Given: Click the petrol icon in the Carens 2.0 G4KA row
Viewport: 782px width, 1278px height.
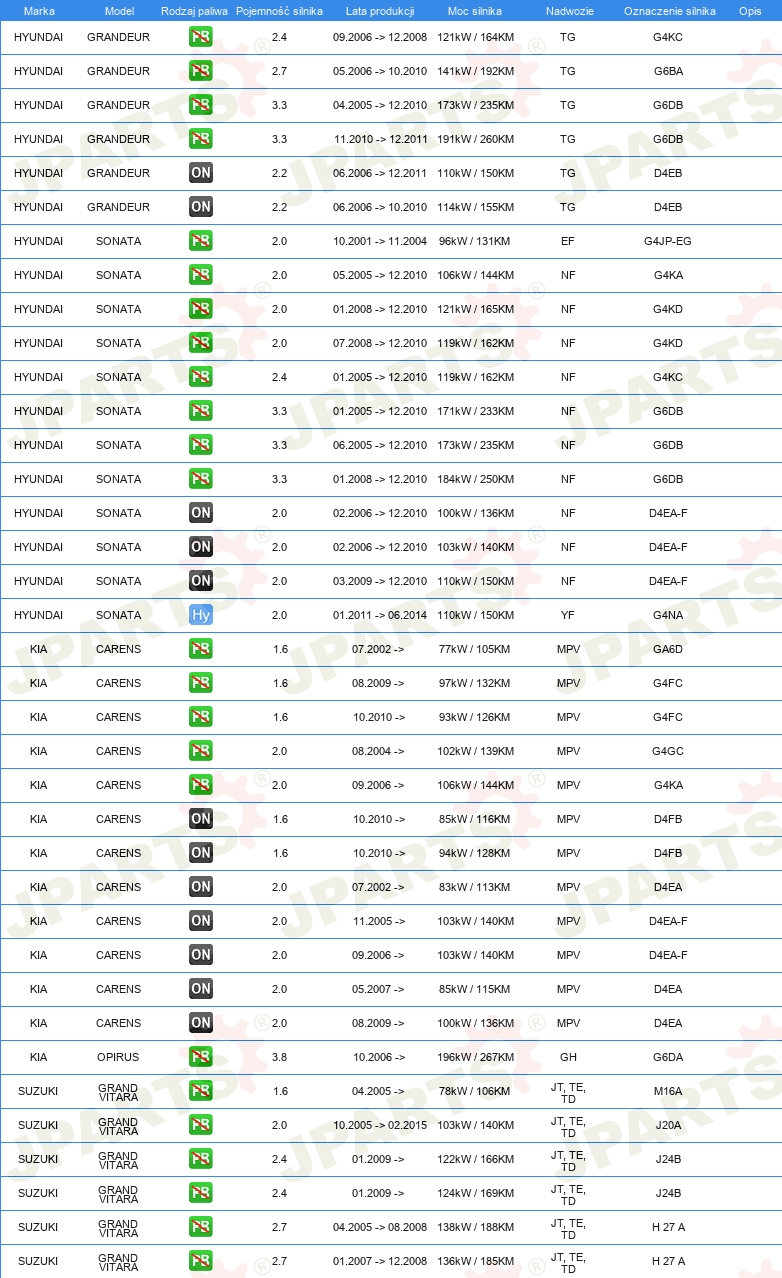Looking at the screenshot, I should pyautogui.click(x=201, y=785).
